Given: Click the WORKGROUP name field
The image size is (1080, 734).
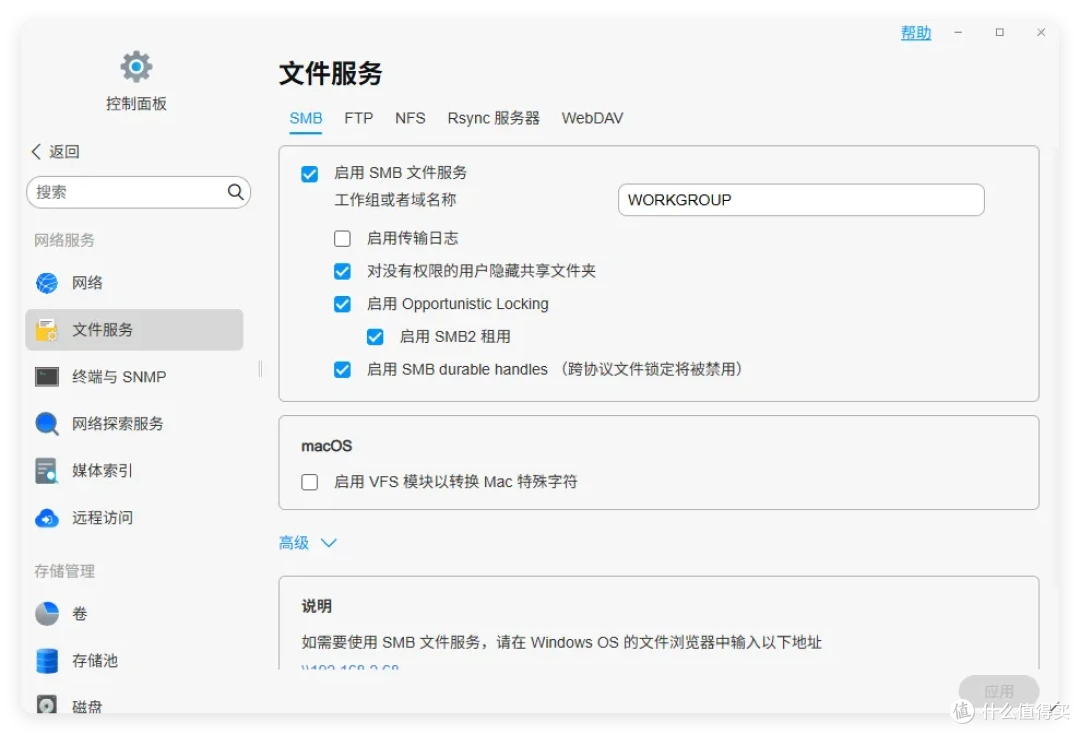Looking at the screenshot, I should click(x=801, y=200).
